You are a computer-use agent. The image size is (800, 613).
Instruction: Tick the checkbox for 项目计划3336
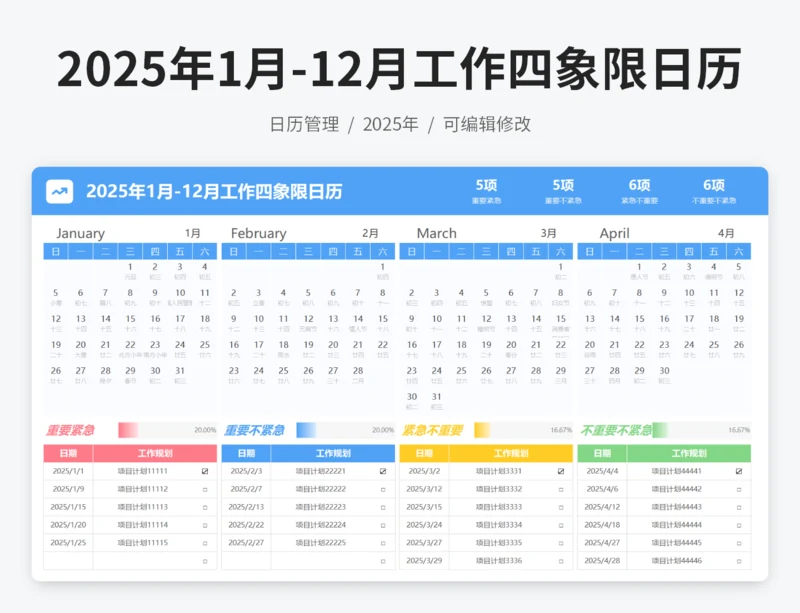pos(561,561)
